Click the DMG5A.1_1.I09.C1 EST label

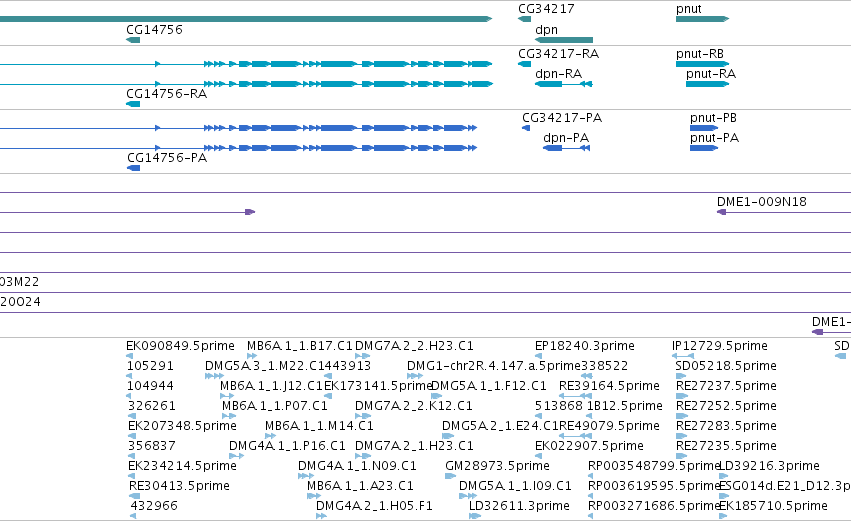tap(515, 486)
